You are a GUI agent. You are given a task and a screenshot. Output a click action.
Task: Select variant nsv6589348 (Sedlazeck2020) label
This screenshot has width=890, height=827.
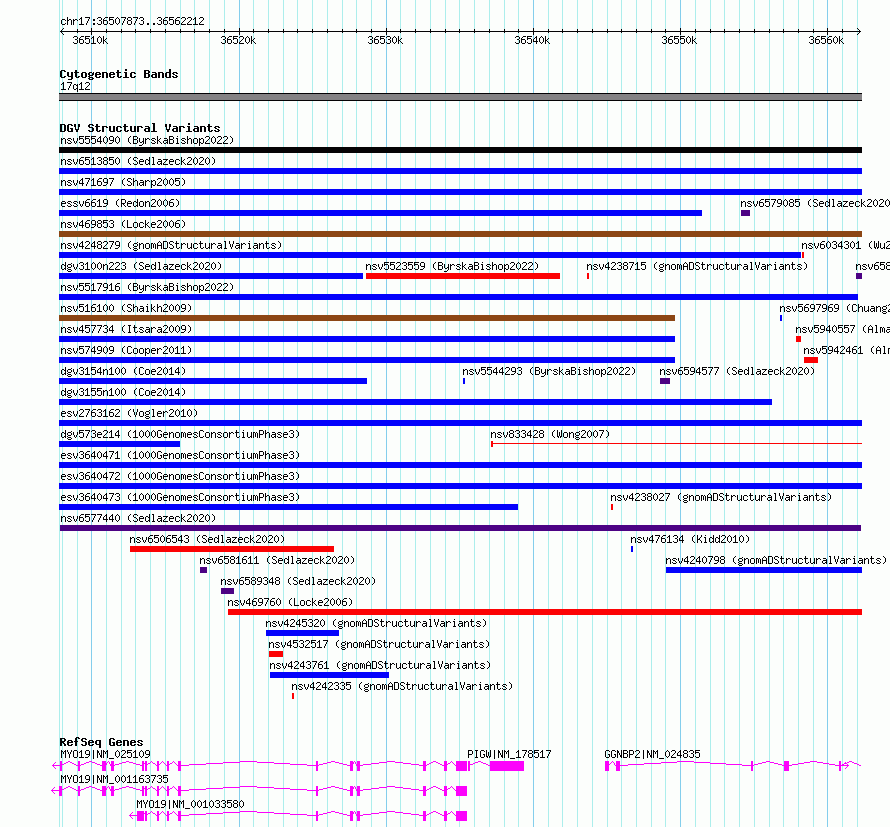pyautogui.click(x=298, y=581)
